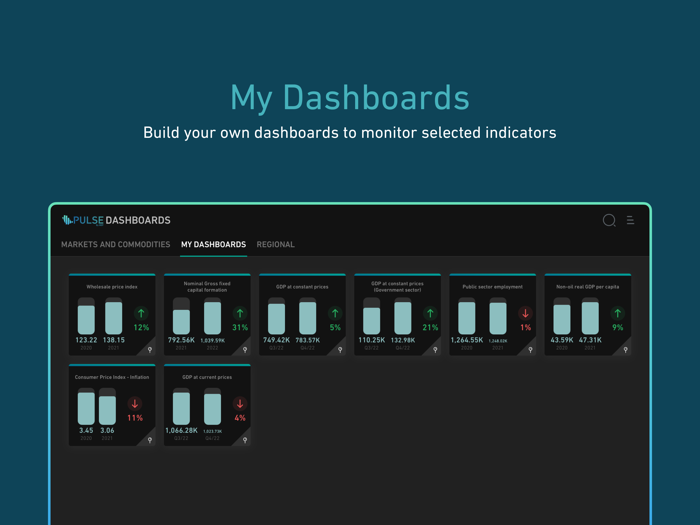Image resolution: width=700 pixels, height=525 pixels.
Task: Click the 110.25K value
Action: tap(371, 340)
